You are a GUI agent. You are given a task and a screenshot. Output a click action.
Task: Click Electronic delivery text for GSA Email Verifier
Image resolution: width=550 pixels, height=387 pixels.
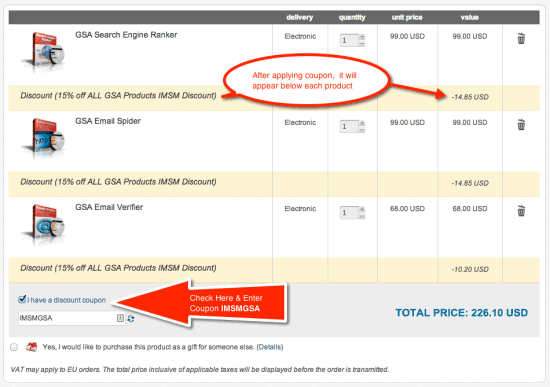pos(300,209)
